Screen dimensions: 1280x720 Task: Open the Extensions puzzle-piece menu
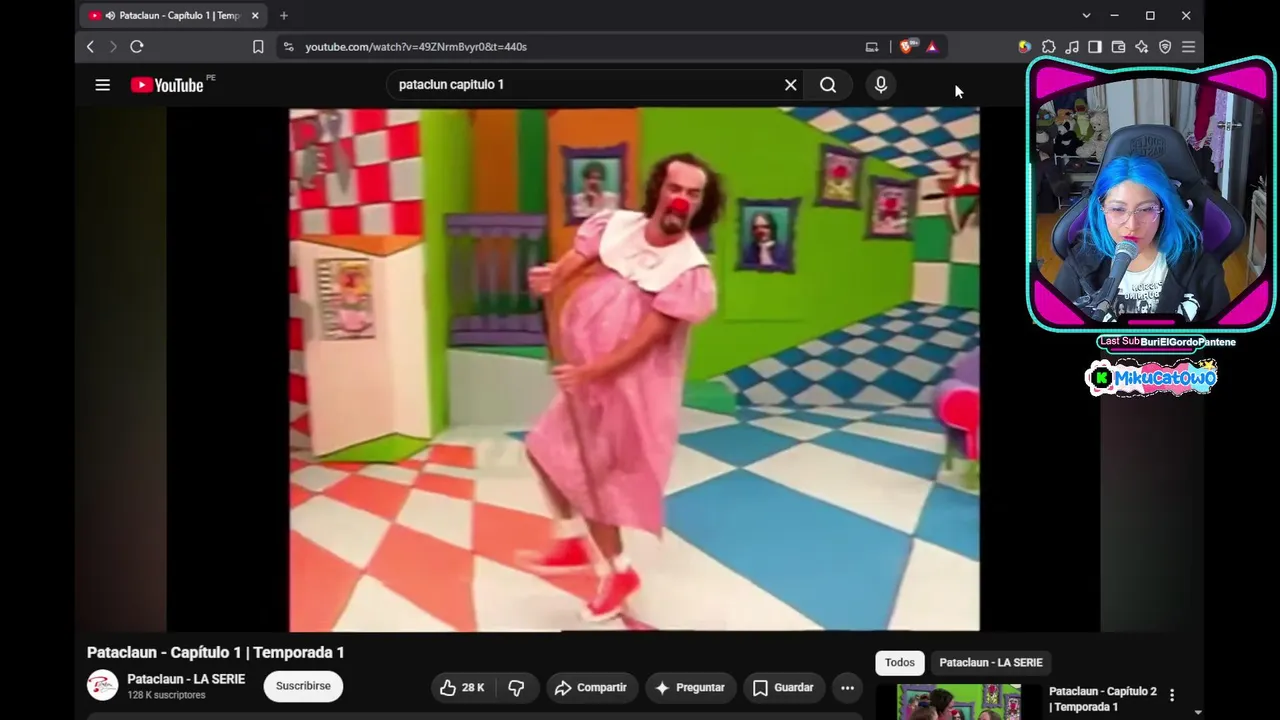[1048, 47]
